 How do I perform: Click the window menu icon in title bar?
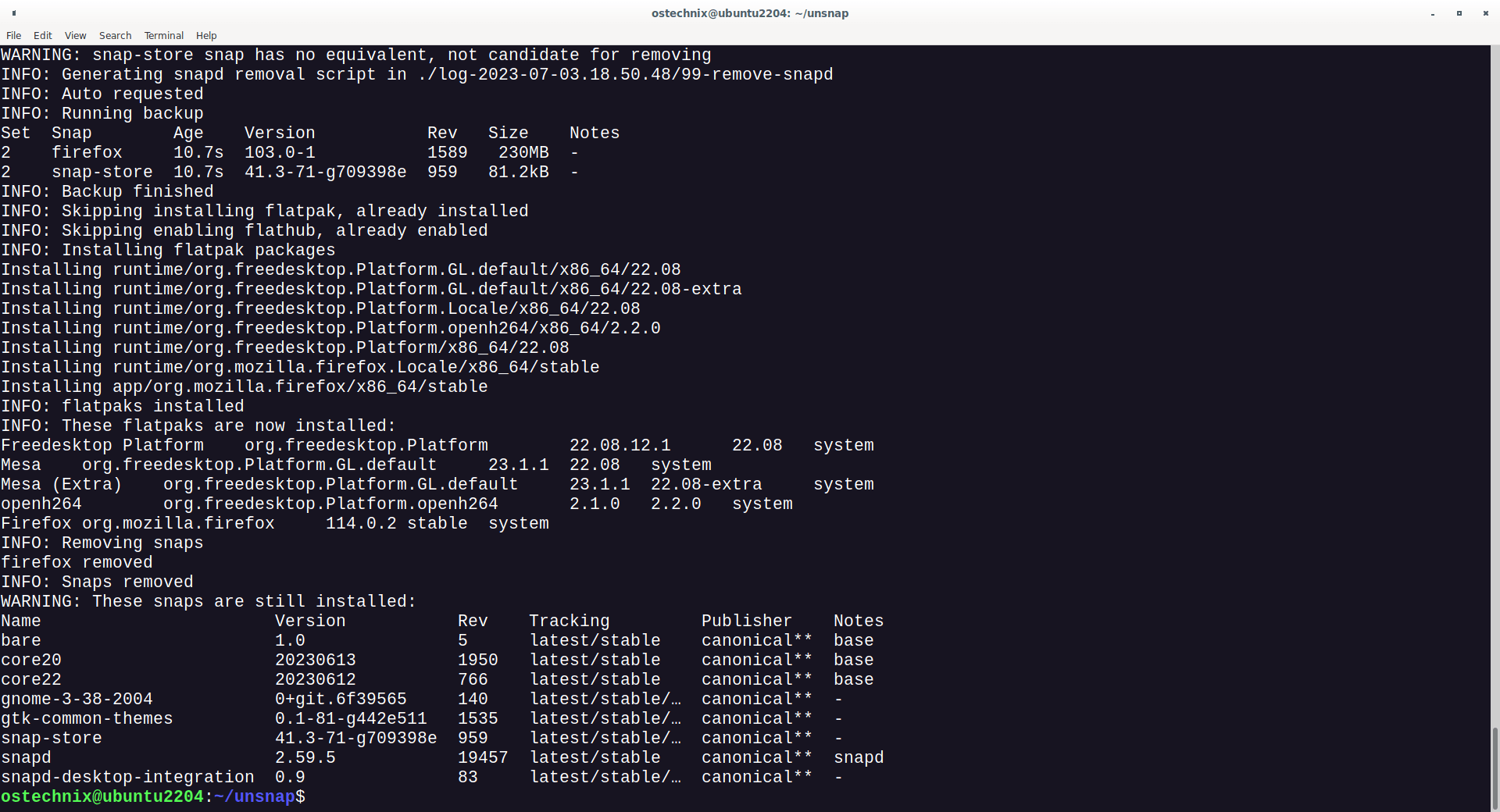(x=14, y=13)
